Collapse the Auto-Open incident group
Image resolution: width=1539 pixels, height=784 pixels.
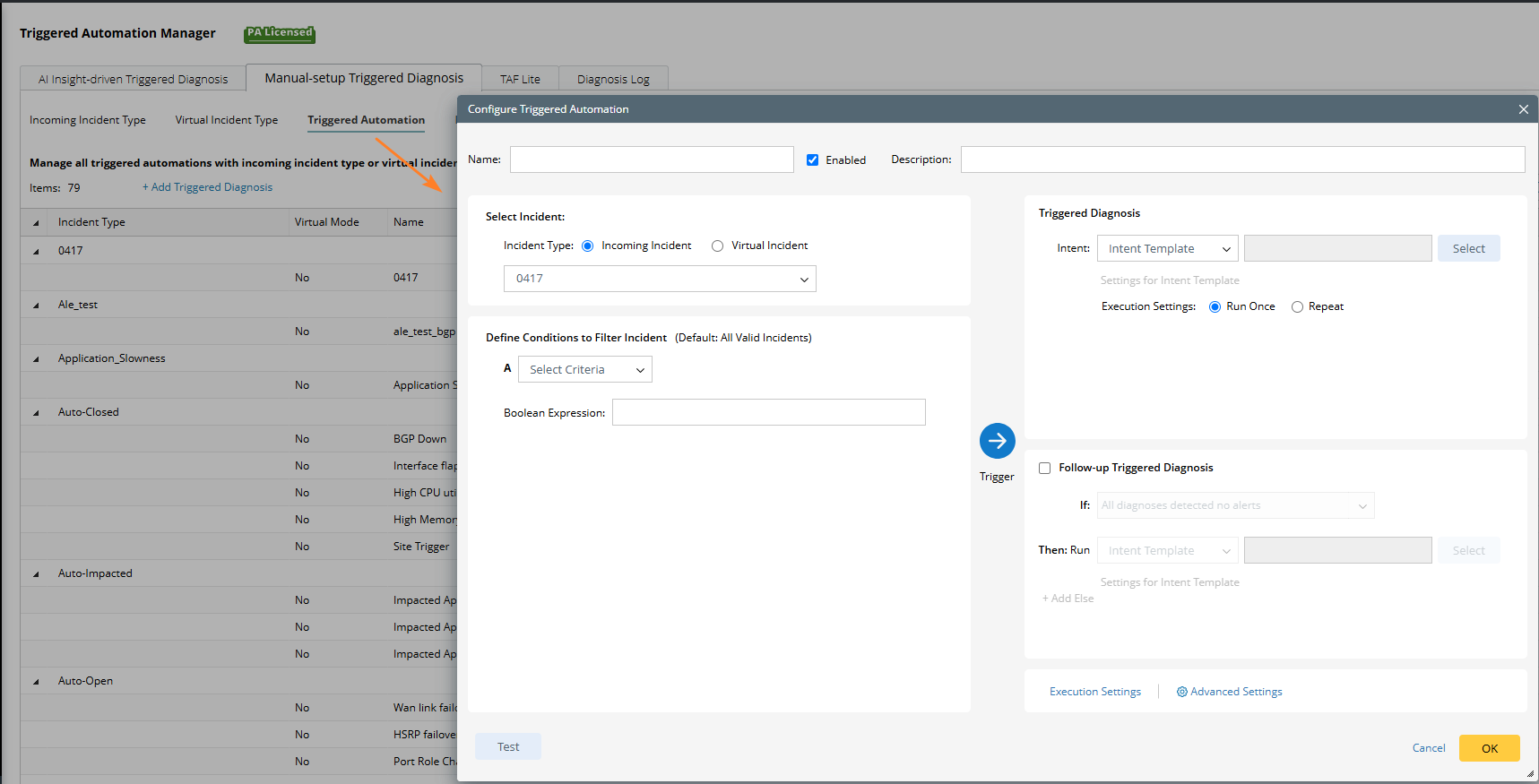click(37, 682)
